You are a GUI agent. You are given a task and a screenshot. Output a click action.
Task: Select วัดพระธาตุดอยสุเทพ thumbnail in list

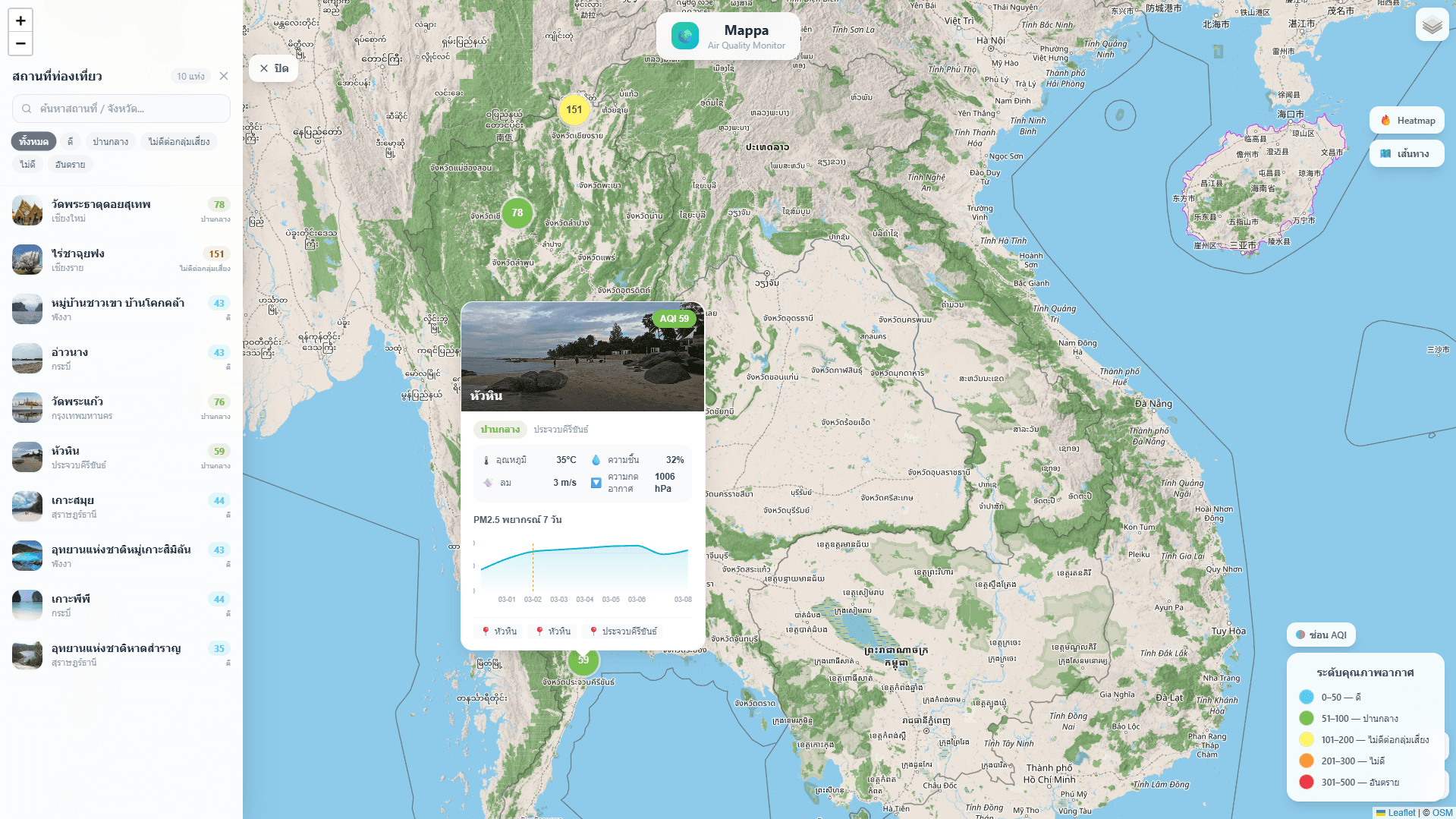pos(27,210)
